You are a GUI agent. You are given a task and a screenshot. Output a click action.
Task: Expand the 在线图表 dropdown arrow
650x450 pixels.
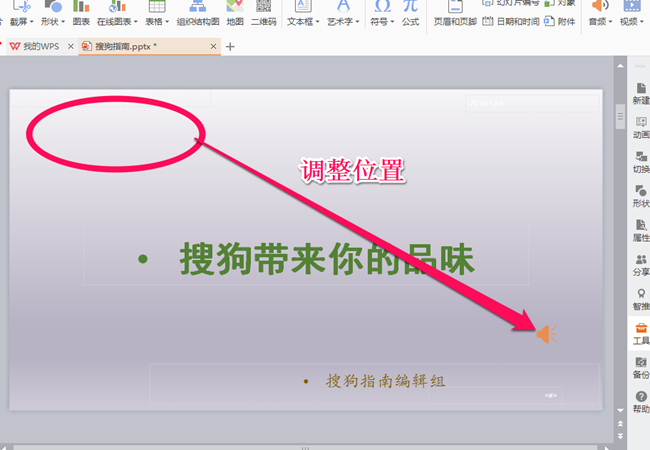[136, 22]
